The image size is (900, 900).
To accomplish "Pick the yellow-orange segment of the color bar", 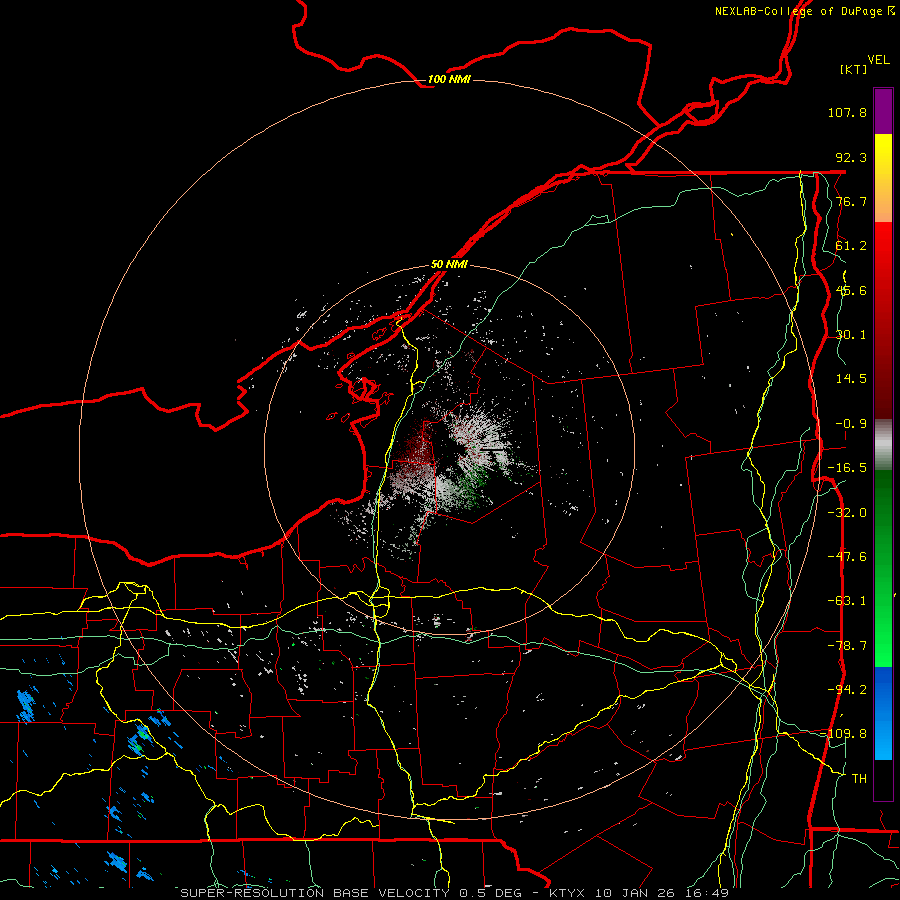I will point(883,178).
